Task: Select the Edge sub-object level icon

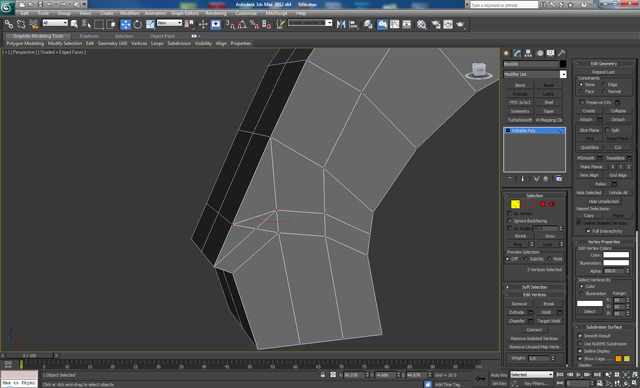Action: point(525,204)
